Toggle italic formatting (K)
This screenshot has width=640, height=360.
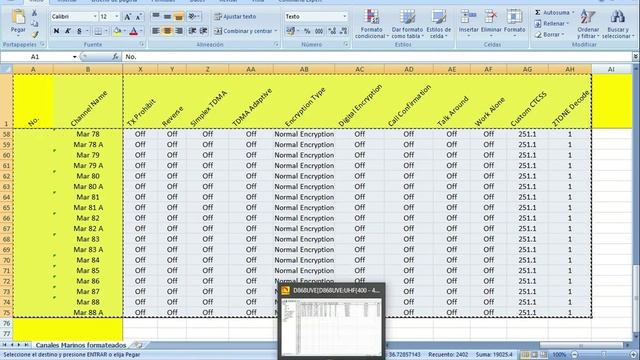[68, 31]
